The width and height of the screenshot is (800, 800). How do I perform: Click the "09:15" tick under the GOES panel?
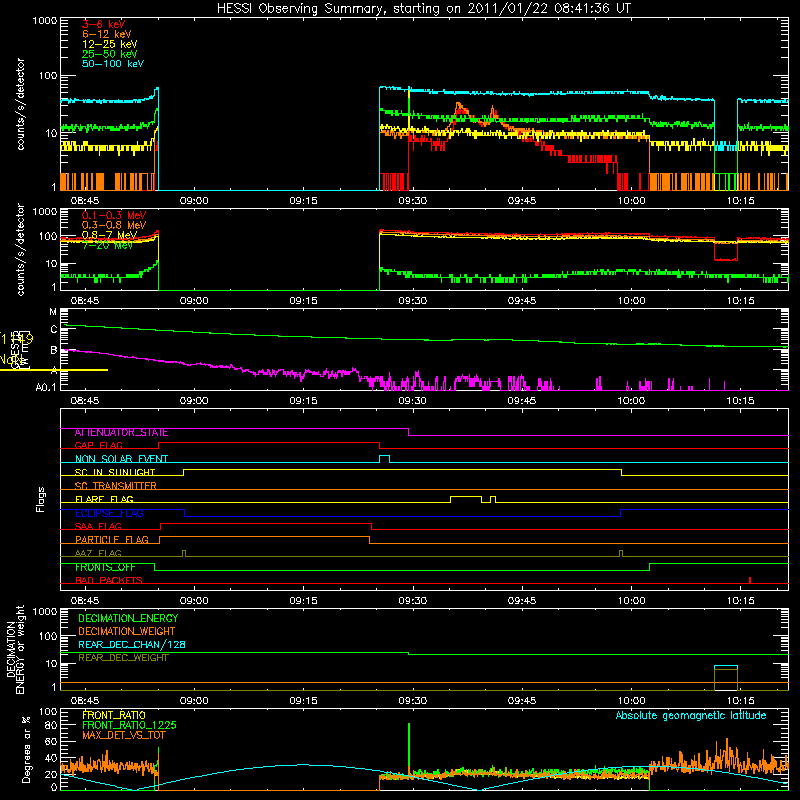tap(303, 401)
